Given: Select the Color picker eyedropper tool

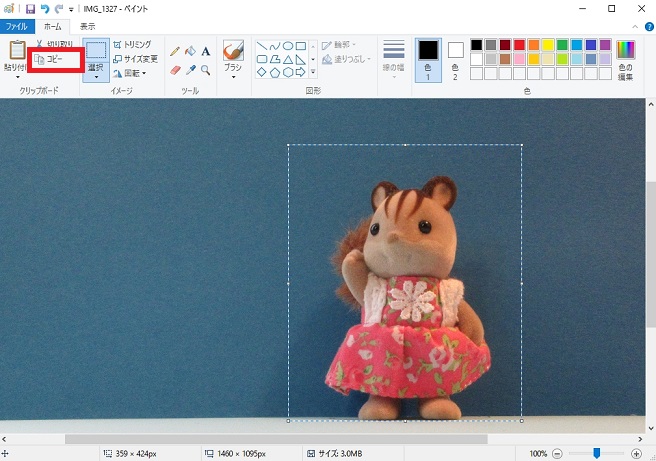Looking at the screenshot, I should point(190,70).
